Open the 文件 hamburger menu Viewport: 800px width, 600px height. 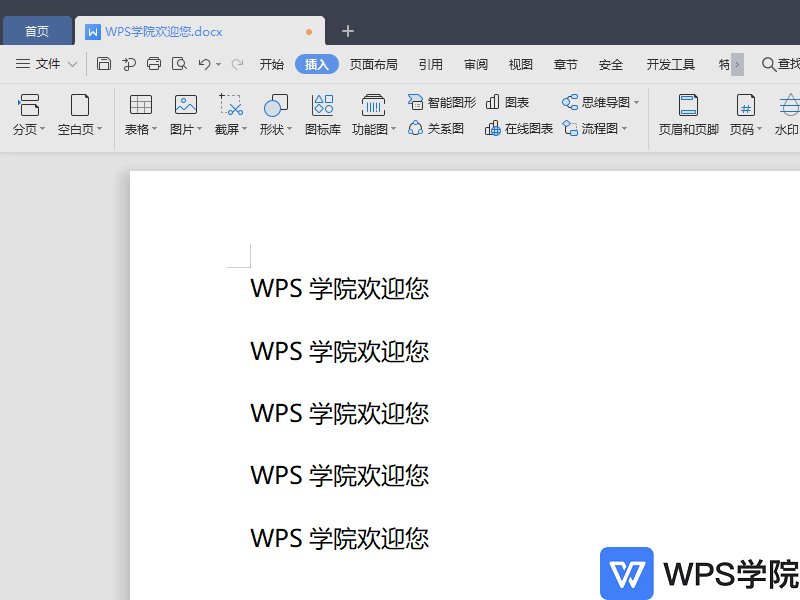pos(23,64)
